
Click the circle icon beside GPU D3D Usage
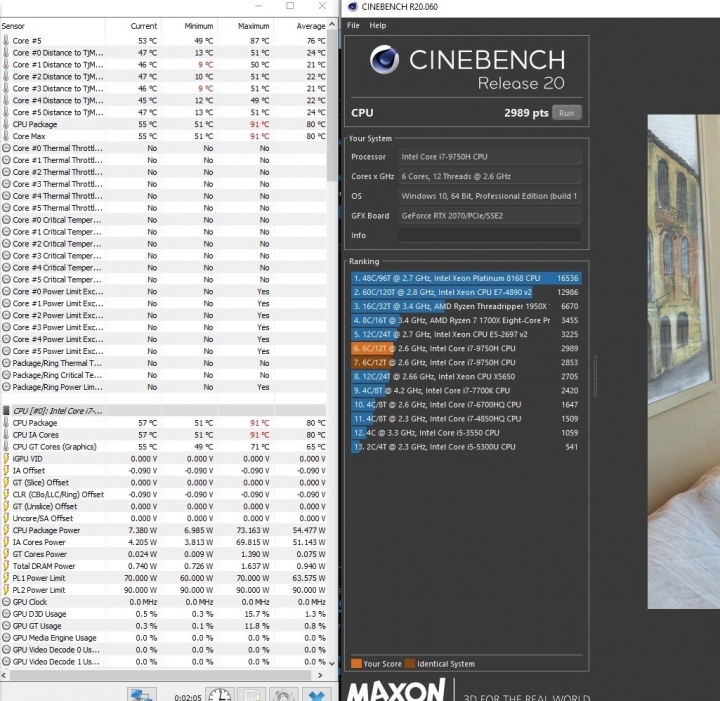[6, 613]
